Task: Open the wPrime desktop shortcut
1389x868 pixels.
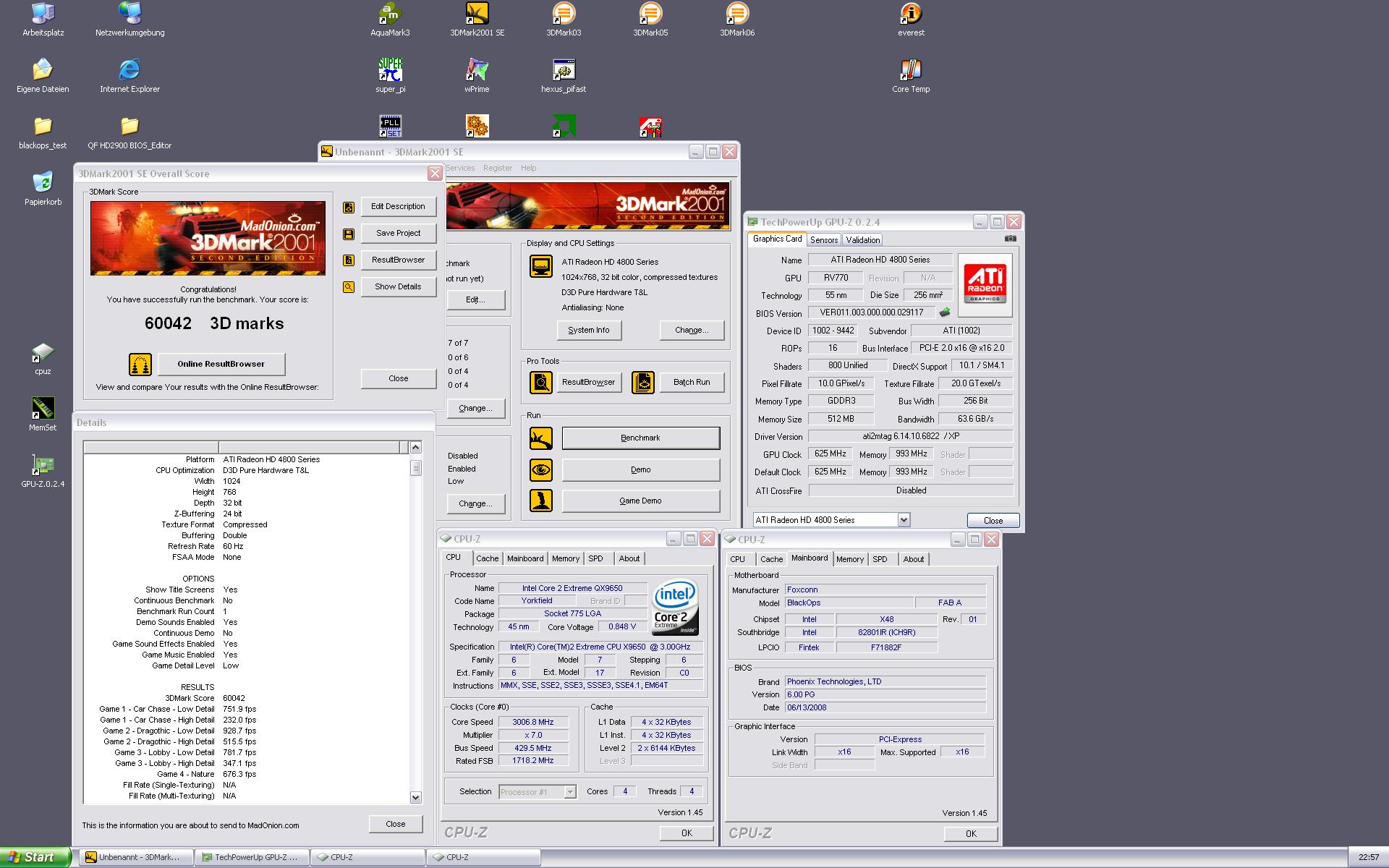Action: 477,76
